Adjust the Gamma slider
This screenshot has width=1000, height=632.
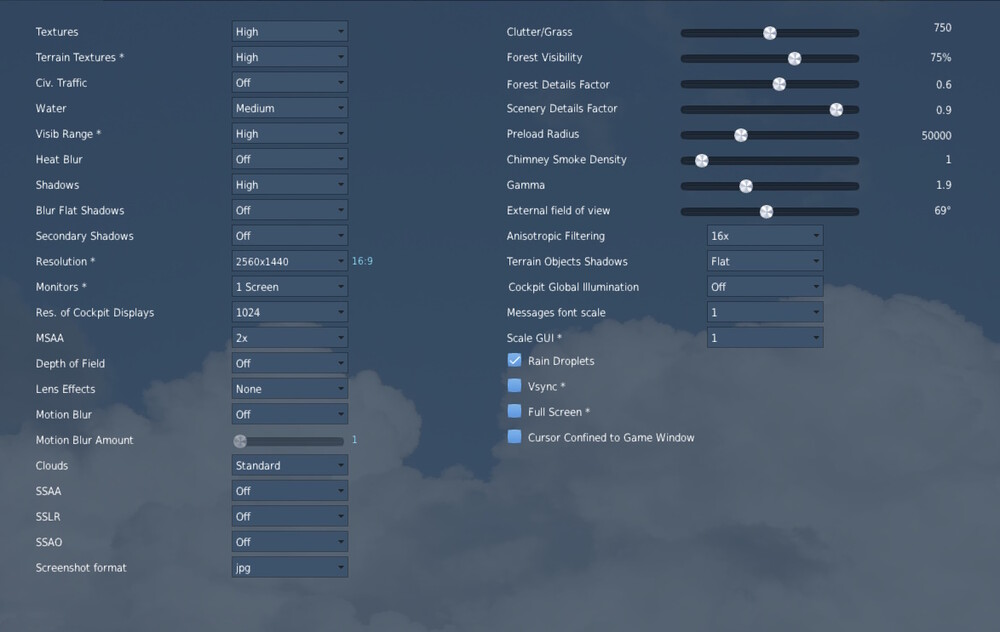pos(745,185)
